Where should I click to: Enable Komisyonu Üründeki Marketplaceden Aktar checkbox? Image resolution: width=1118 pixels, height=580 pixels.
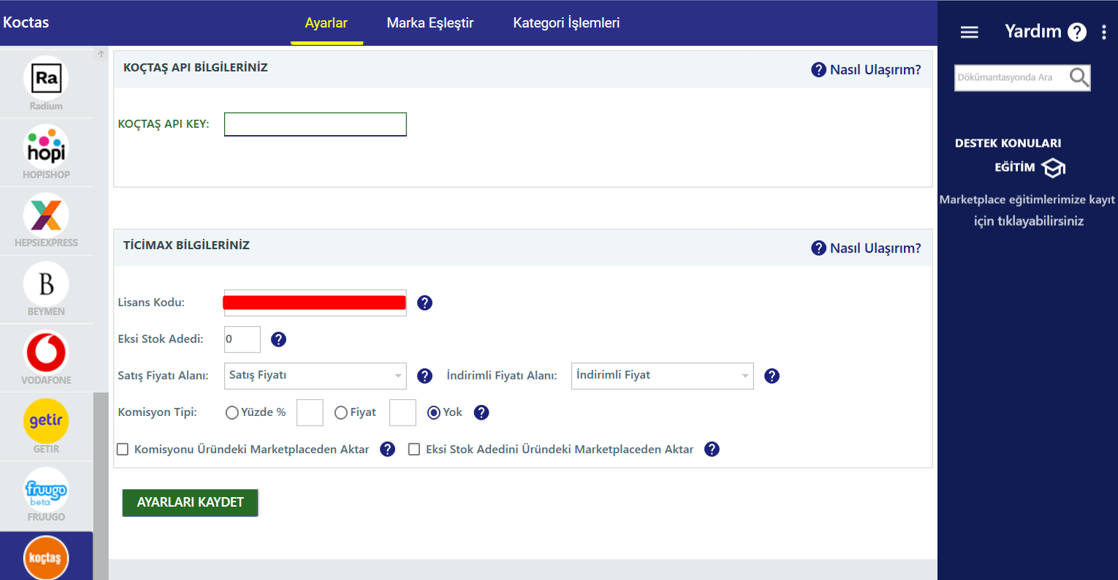(x=123, y=449)
